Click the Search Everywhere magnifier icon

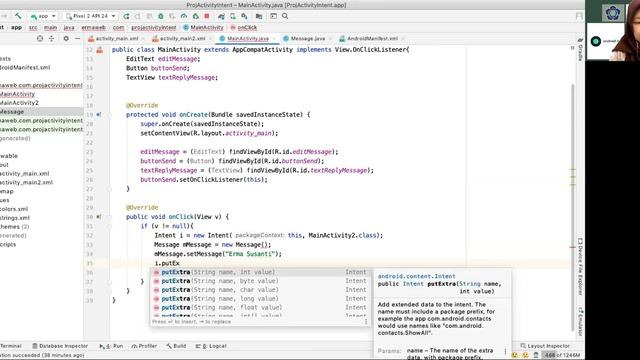pos(285,16)
